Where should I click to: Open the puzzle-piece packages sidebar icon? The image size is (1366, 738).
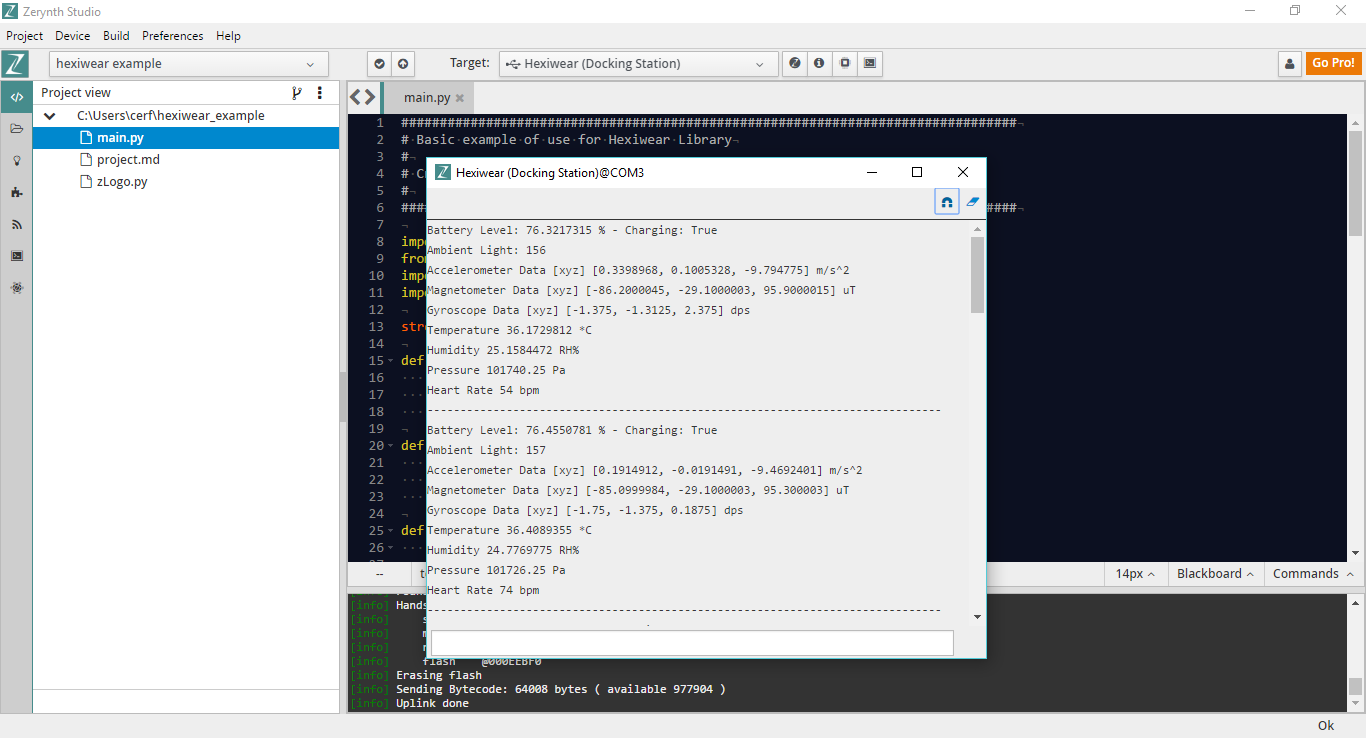point(16,192)
